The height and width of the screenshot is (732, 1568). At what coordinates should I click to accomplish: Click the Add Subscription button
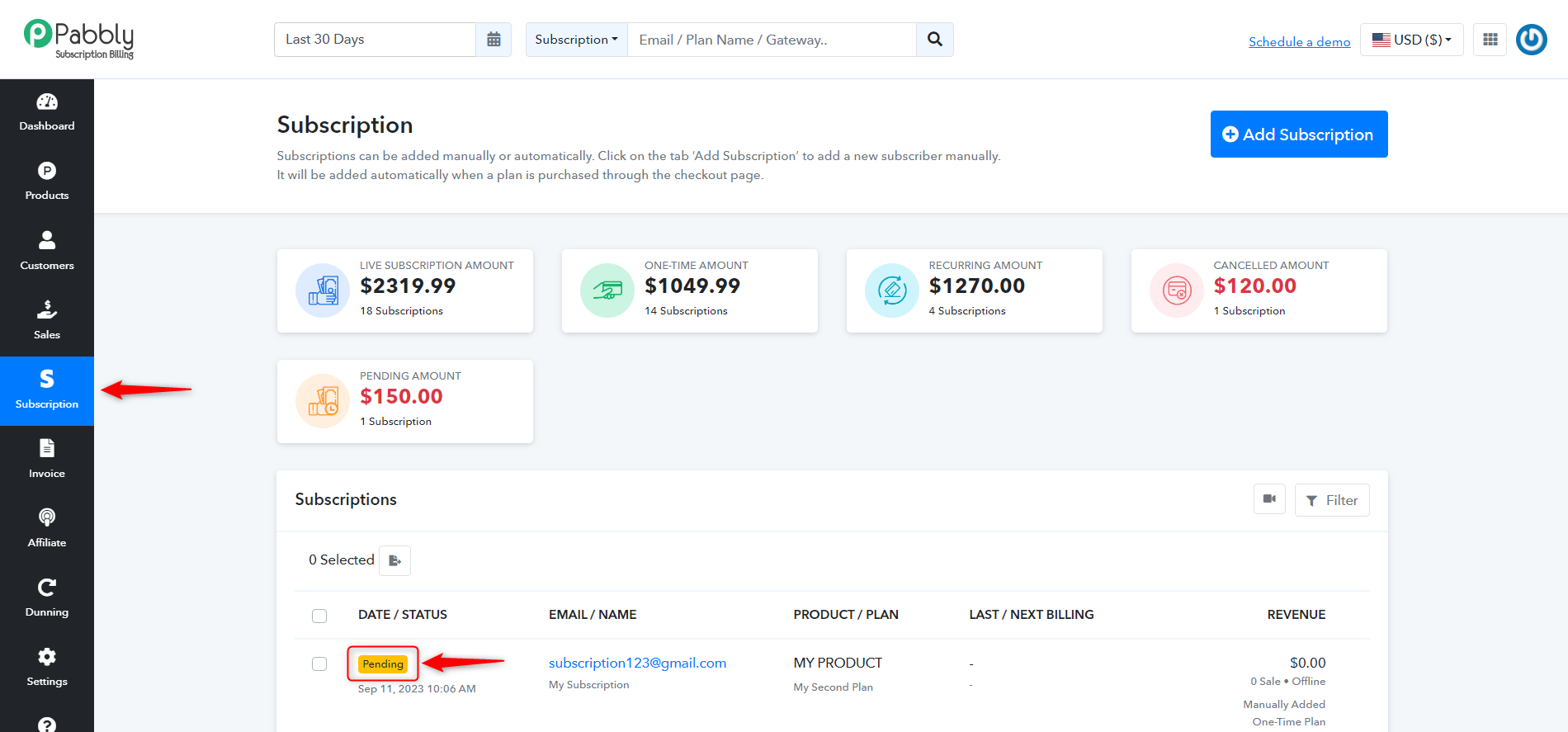pyautogui.click(x=1299, y=134)
